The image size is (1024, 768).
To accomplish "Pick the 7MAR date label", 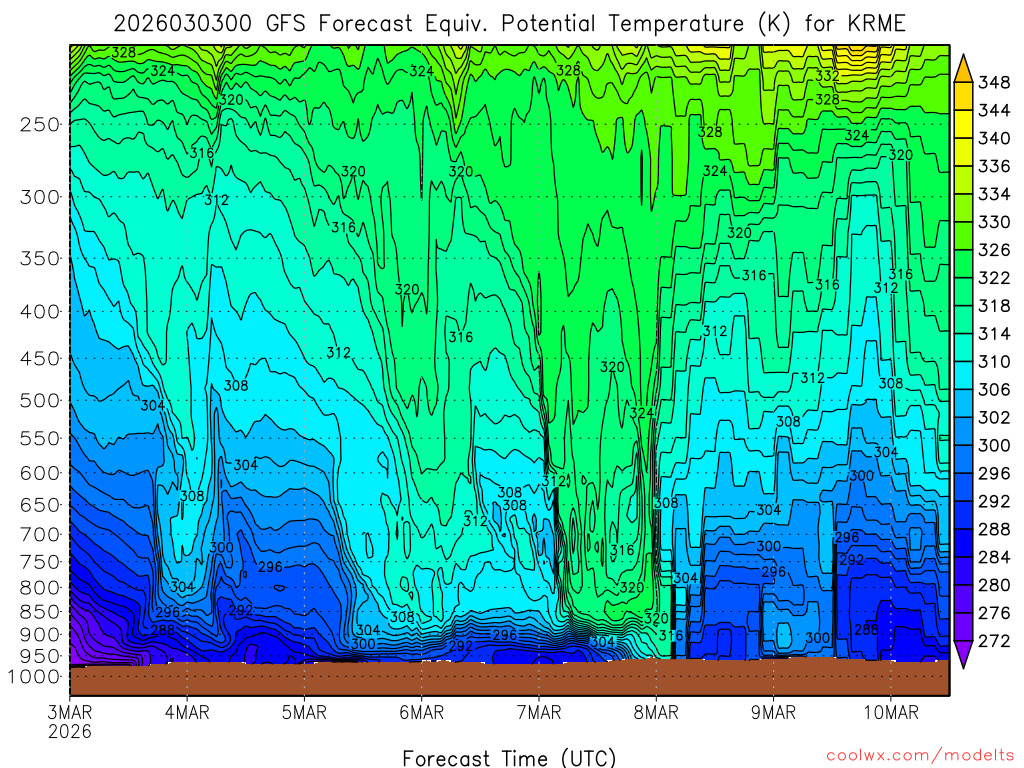I will pyautogui.click(x=539, y=712).
